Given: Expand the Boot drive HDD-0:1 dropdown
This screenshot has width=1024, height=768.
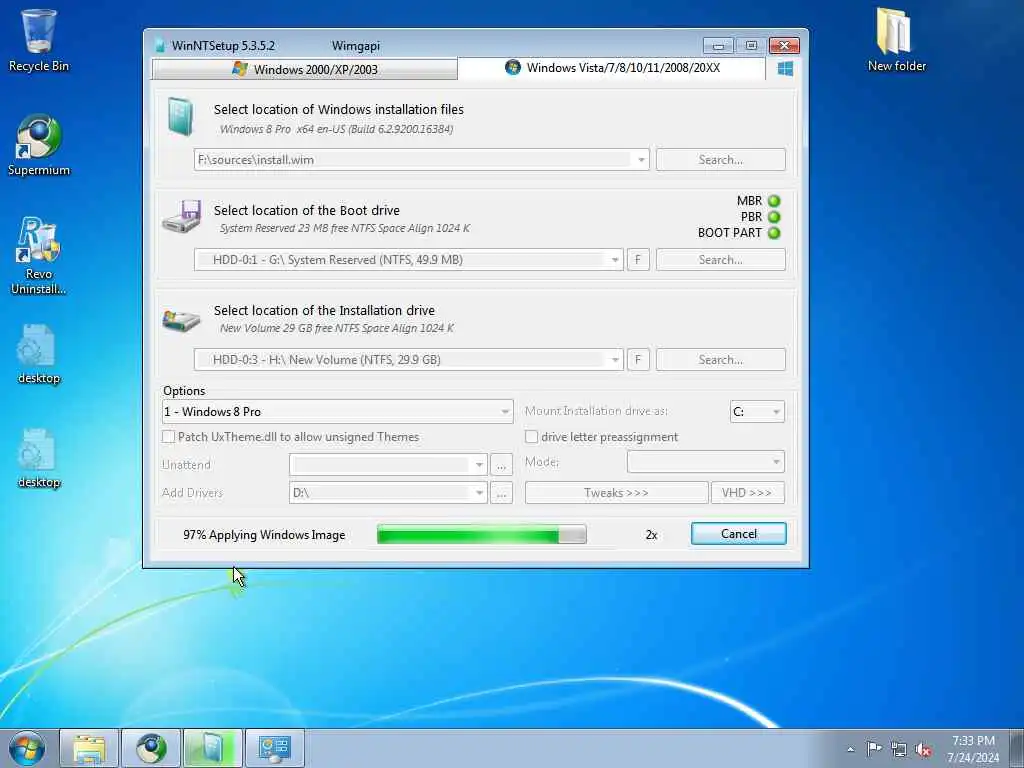Looking at the screenshot, I should click(x=615, y=260).
